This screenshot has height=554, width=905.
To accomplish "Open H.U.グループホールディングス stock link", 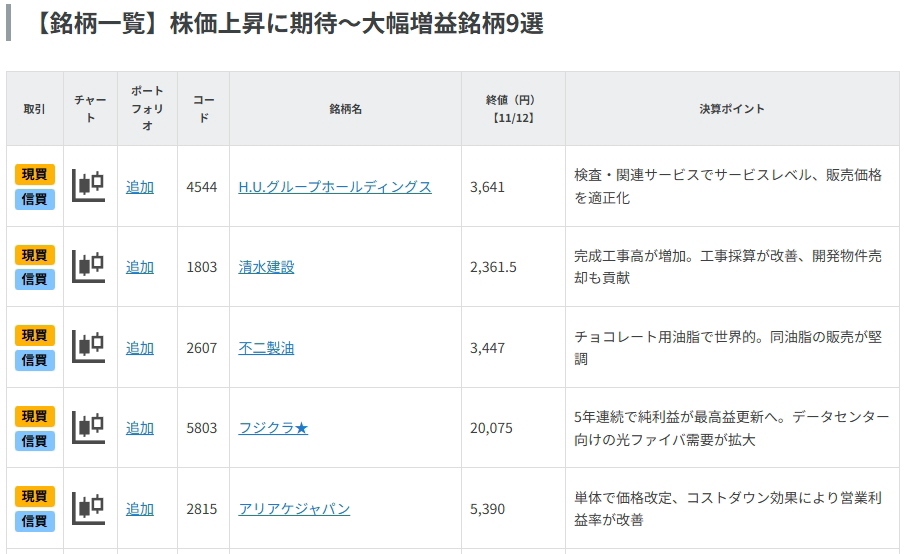I will click(x=335, y=187).
